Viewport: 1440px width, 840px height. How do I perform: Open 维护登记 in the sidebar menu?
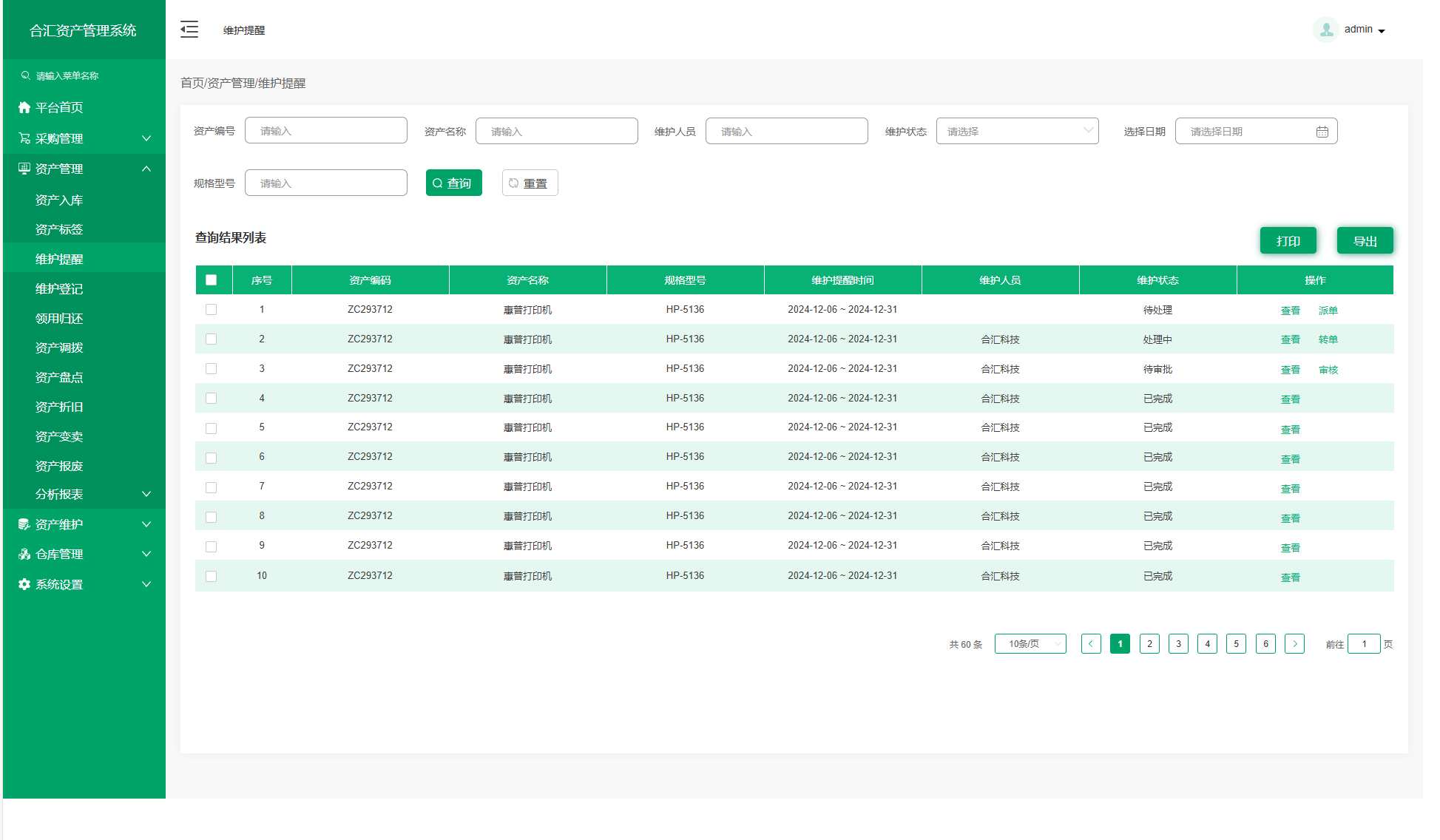click(x=59, y=289)
